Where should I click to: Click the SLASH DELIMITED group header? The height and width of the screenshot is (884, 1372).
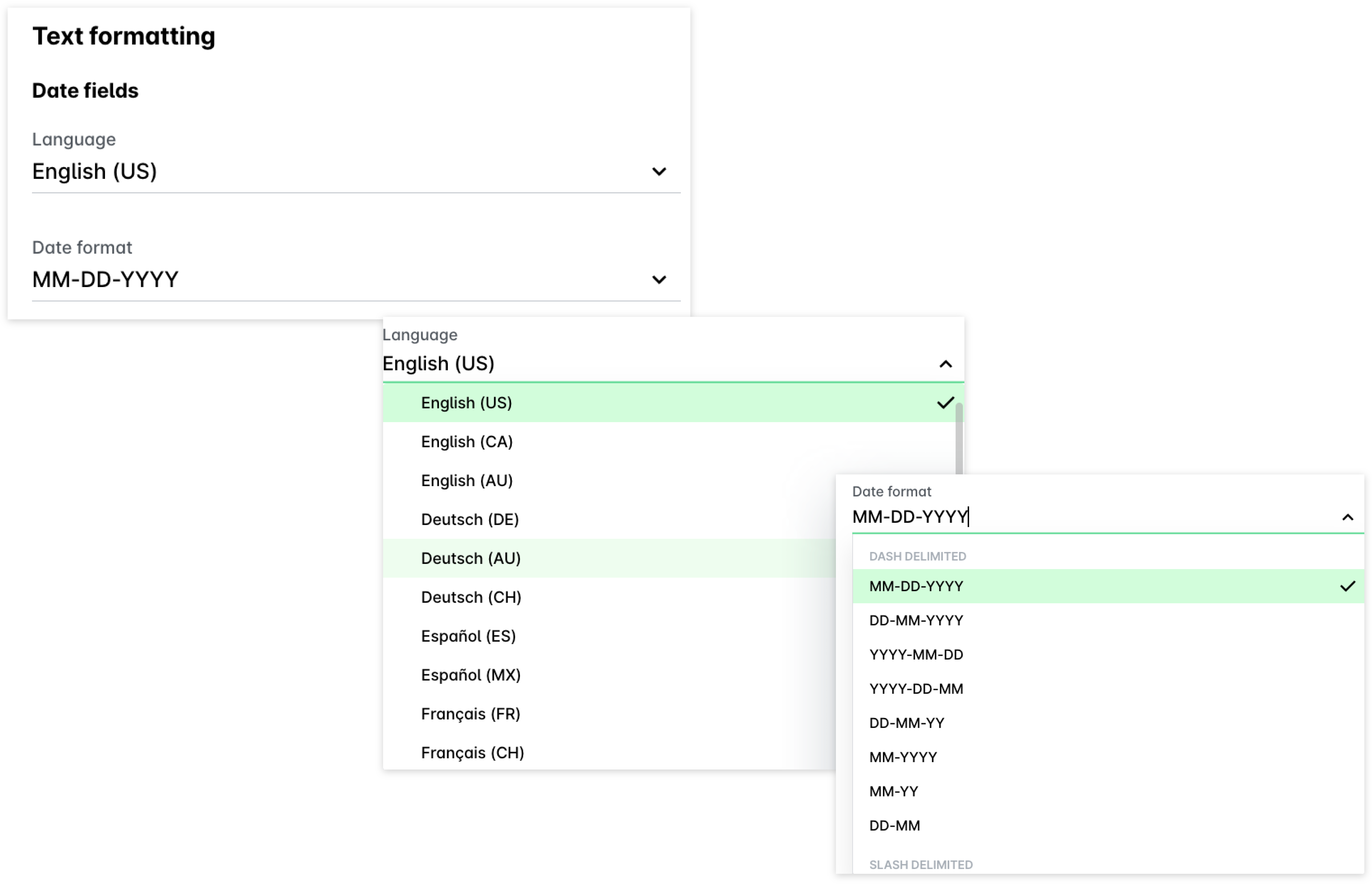[921, 865]
